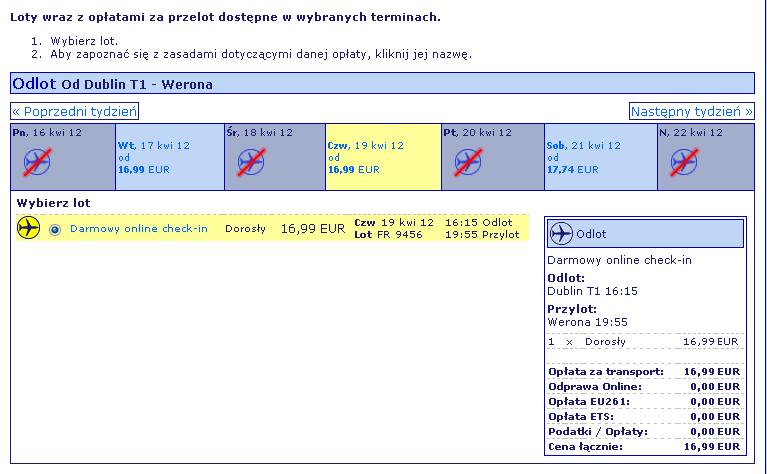
Task: Open Opłata EU261 fee details
Action: pos(589,402)
